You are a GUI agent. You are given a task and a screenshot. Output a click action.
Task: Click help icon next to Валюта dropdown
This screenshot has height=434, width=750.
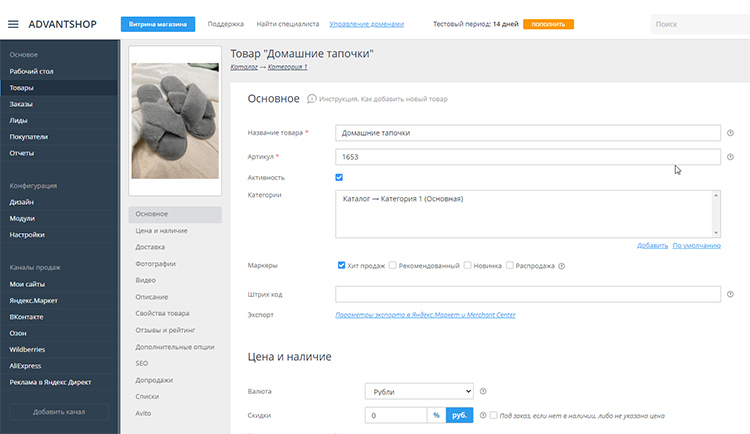pyautogui.click(x=483, y=391)
